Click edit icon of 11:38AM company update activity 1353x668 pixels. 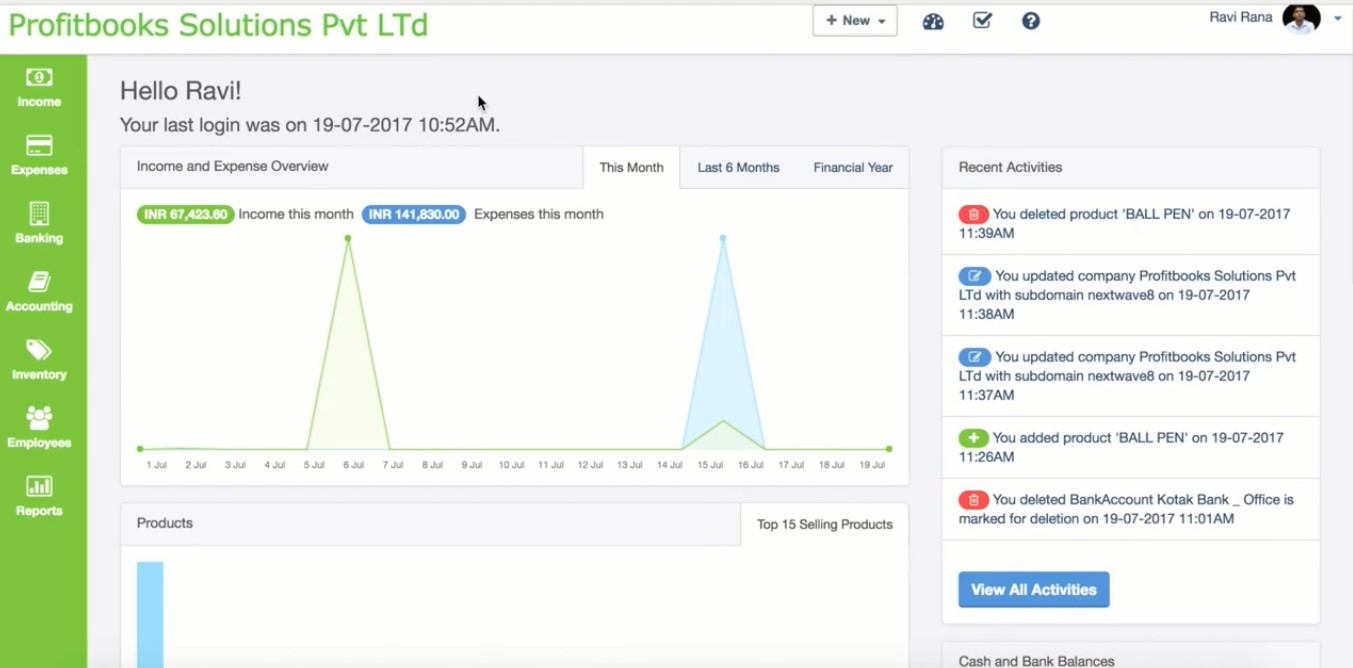click(x=974, y=276)
